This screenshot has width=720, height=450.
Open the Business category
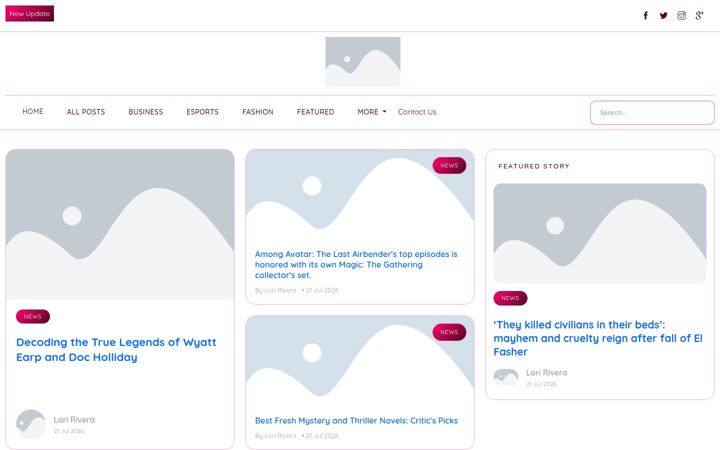click(x=146, y=112)
